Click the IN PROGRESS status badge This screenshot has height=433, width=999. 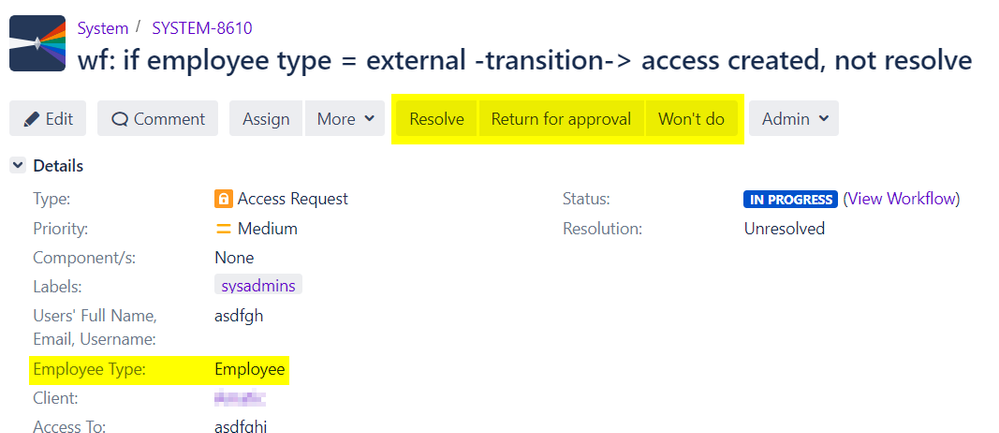coord(790,199)
